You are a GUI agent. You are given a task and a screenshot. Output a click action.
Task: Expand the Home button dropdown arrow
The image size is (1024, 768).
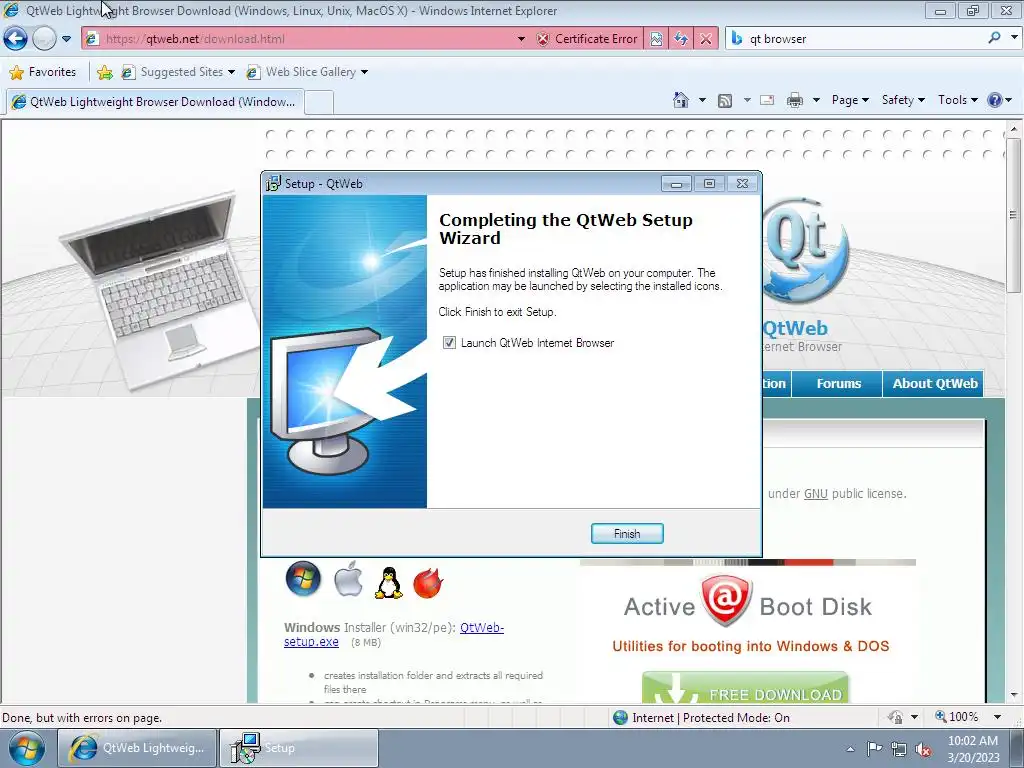[x=702, y=100]
